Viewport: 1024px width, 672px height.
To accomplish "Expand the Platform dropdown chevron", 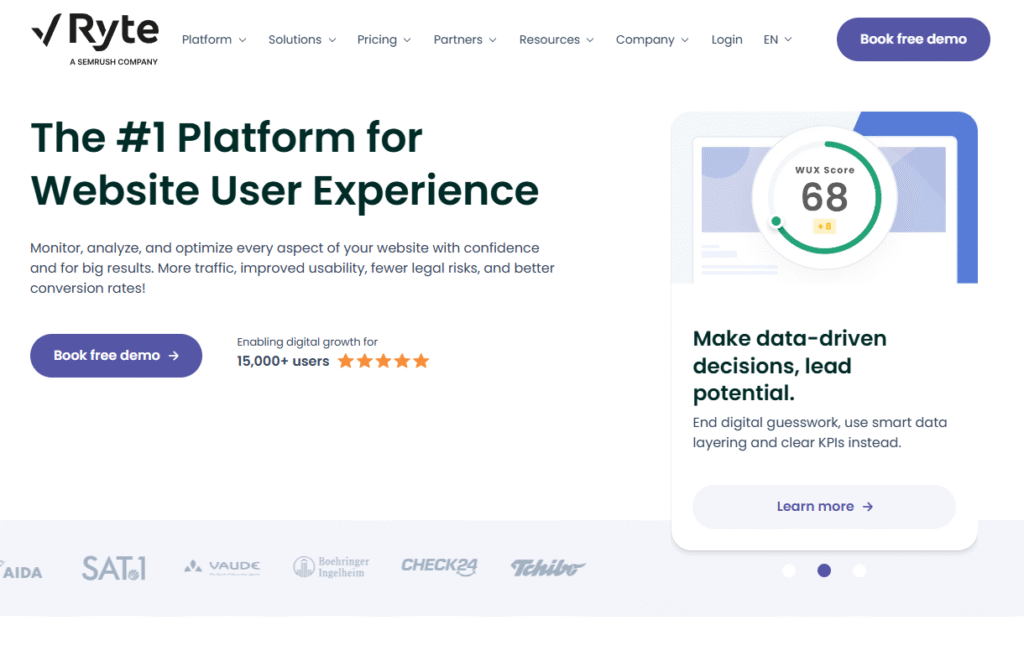I will coord(243,40).
